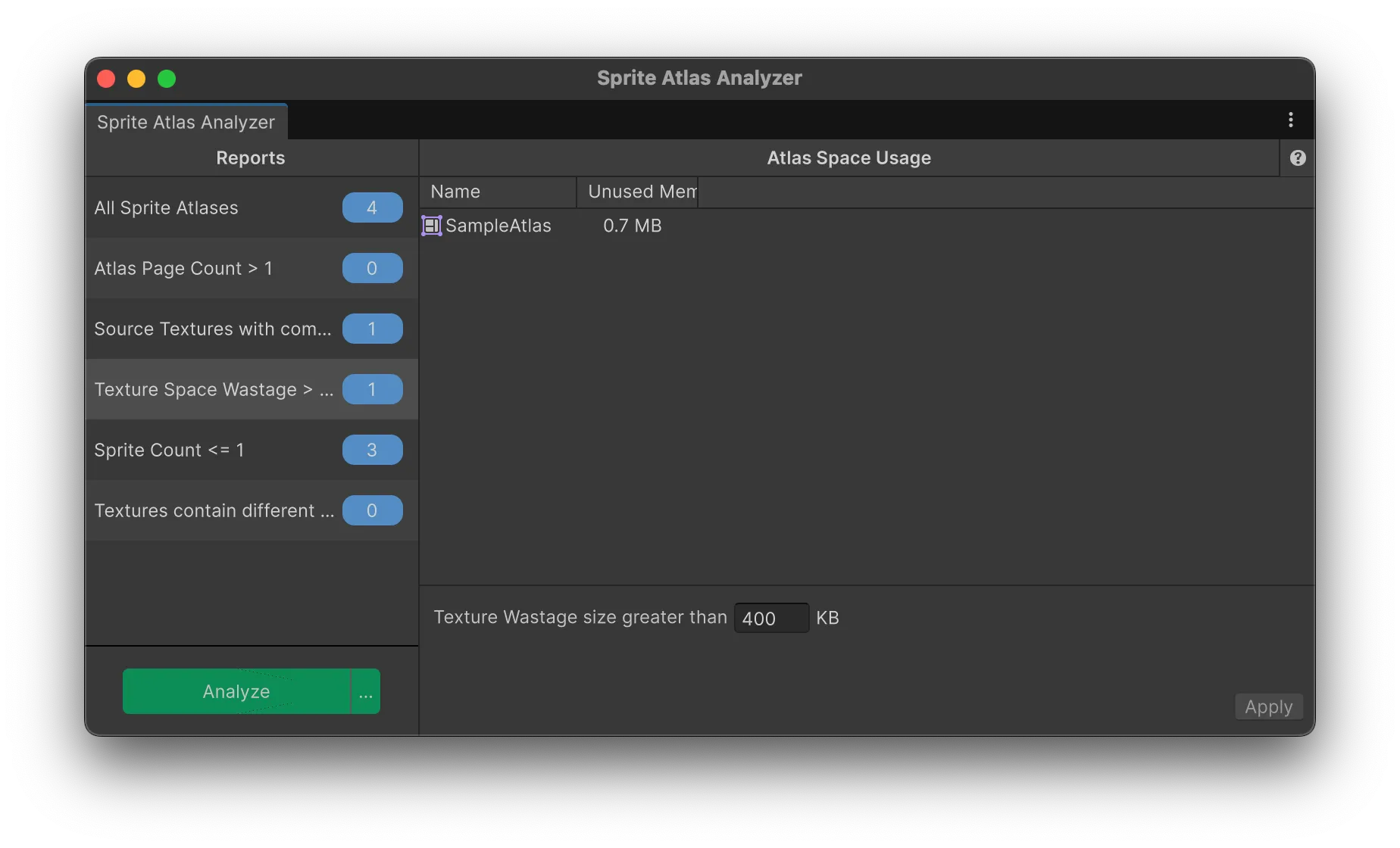The image size is (1400, 848).
Task: Click the wastage size KB input field
Action: [x=770, y=618]
